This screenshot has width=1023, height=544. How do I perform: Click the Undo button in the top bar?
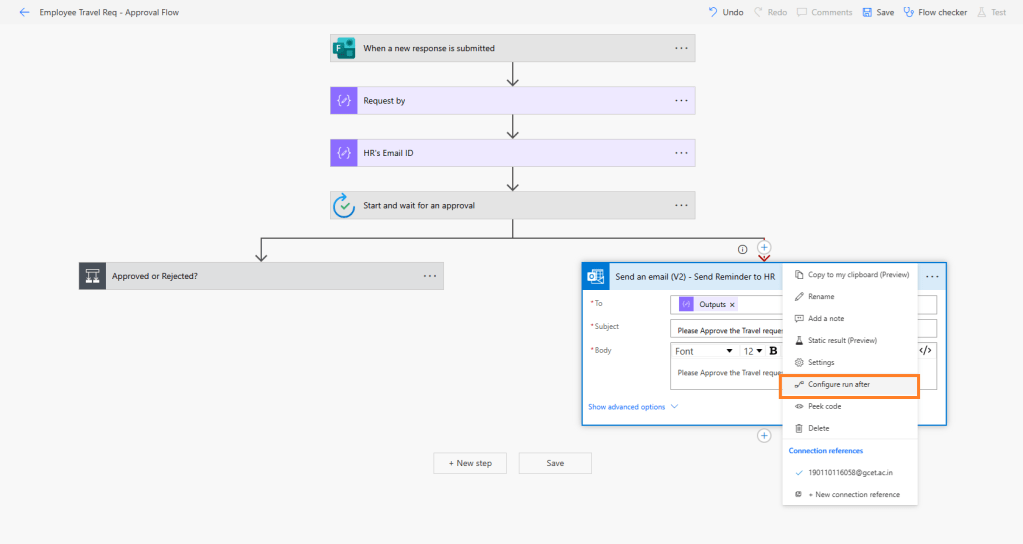tap(726, 12)
